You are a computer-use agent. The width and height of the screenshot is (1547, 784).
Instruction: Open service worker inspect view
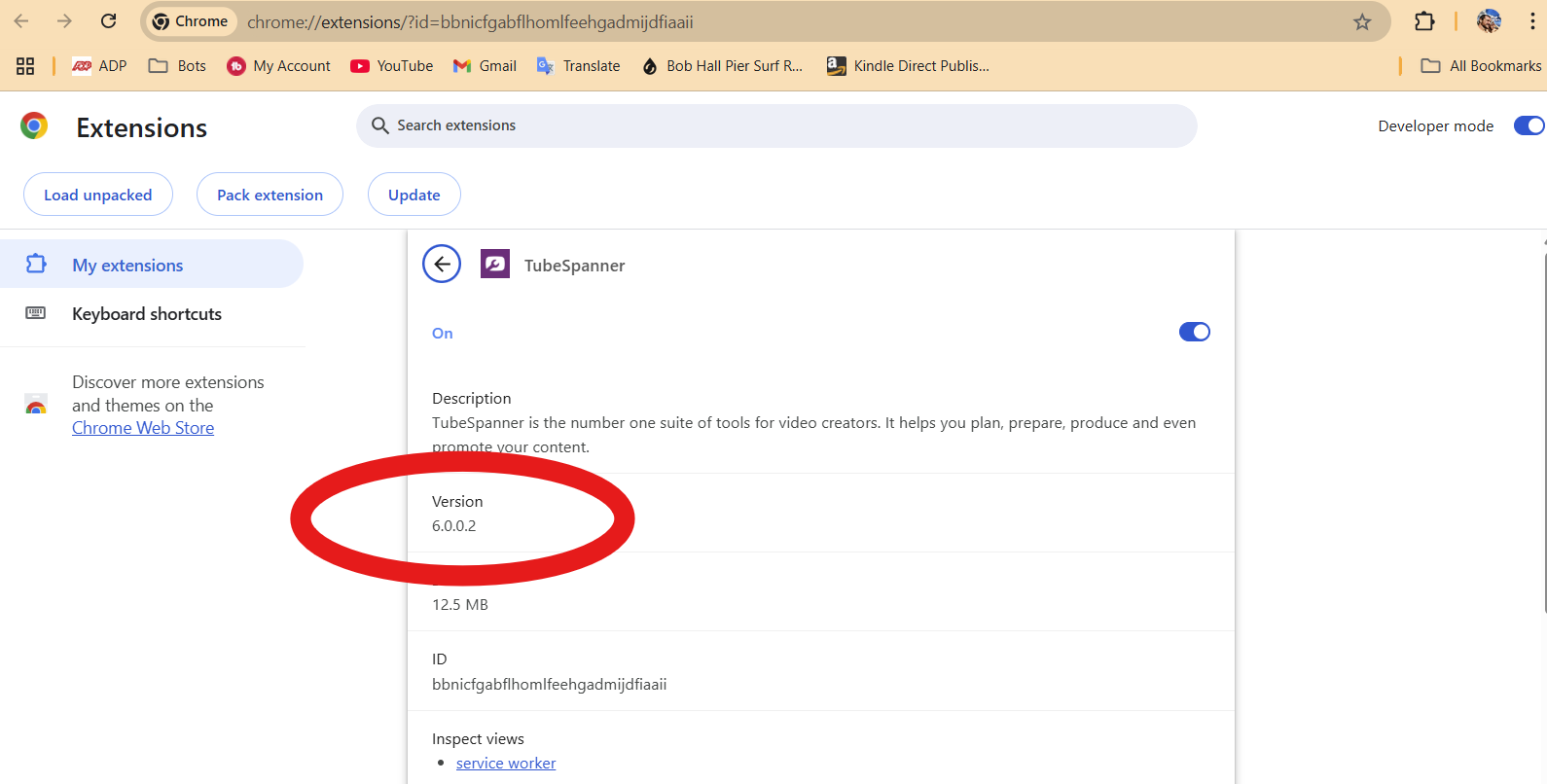(x=506, y=764)
